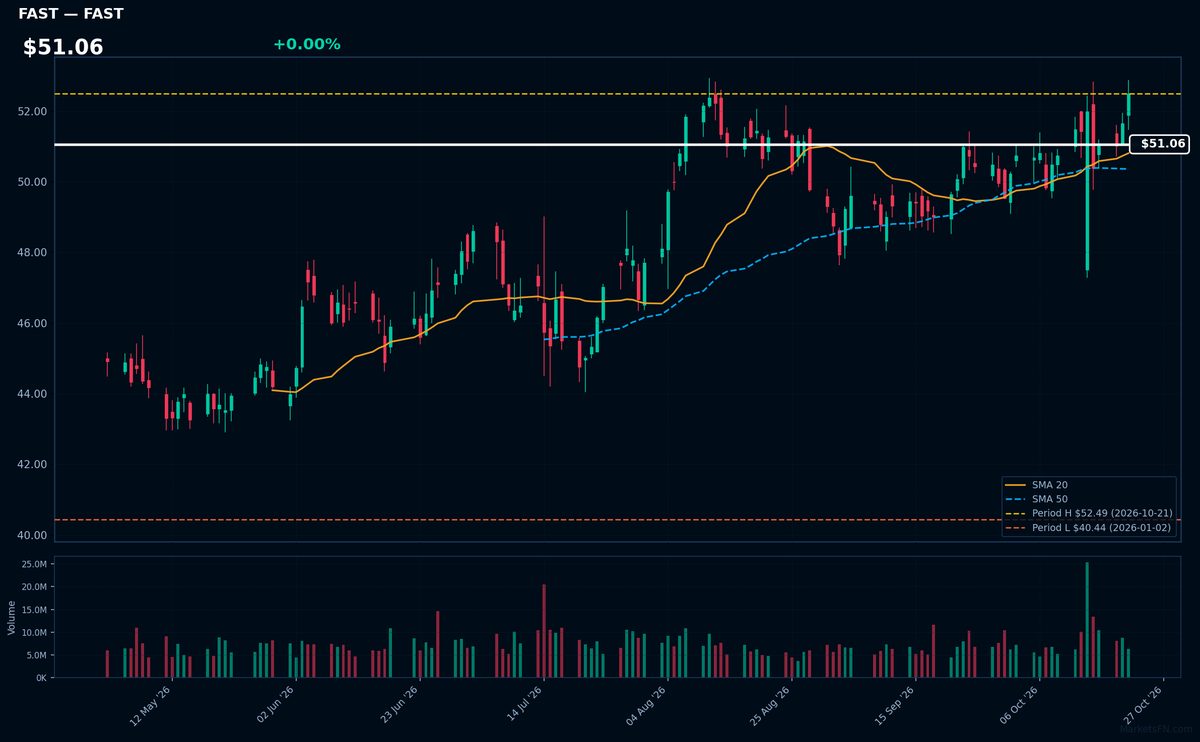Click the 04 Aug '26 date label
Screen dimensions: 1200x742
647,707
